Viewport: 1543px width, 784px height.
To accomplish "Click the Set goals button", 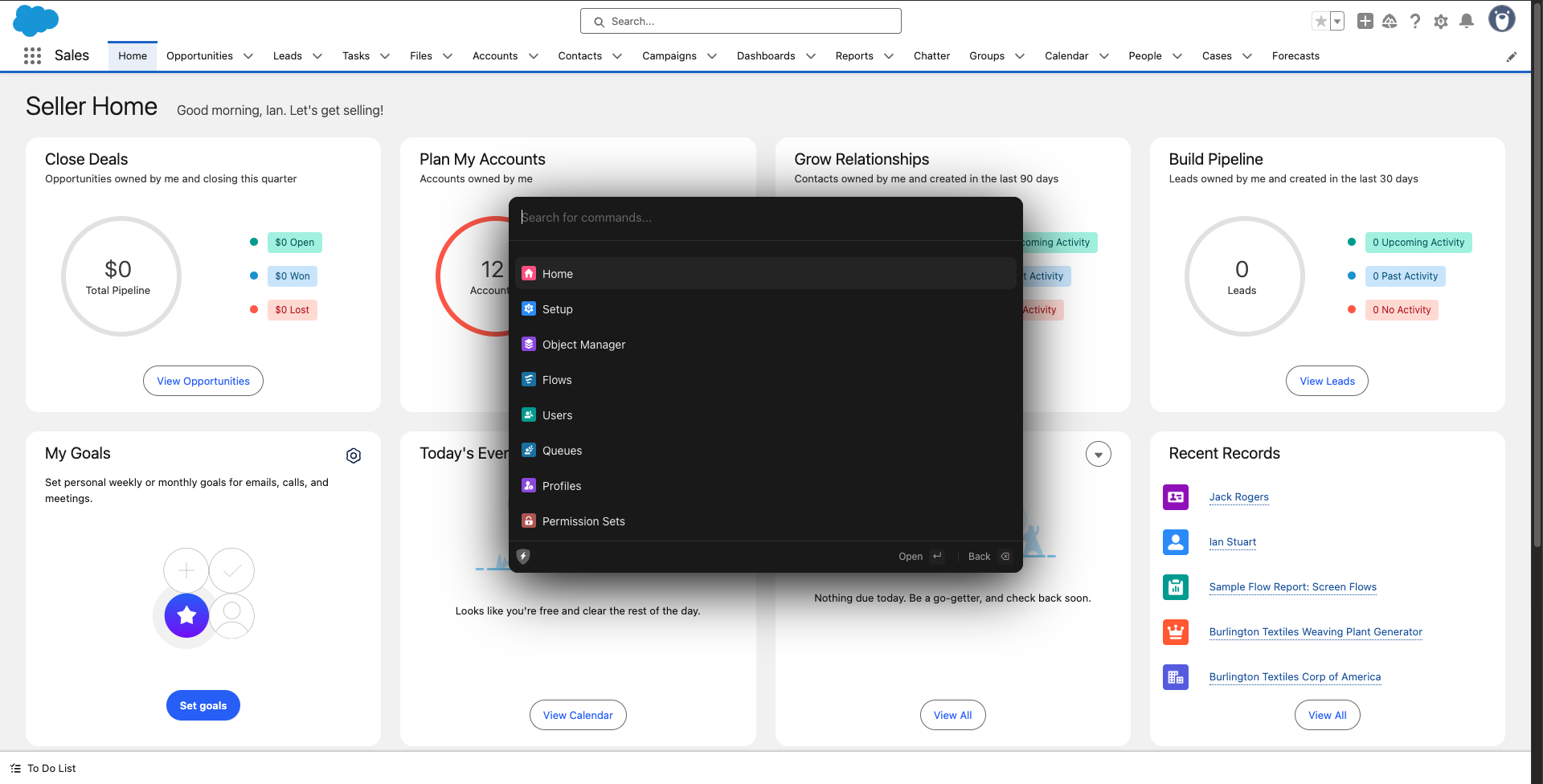I will (x=203, y=705).
